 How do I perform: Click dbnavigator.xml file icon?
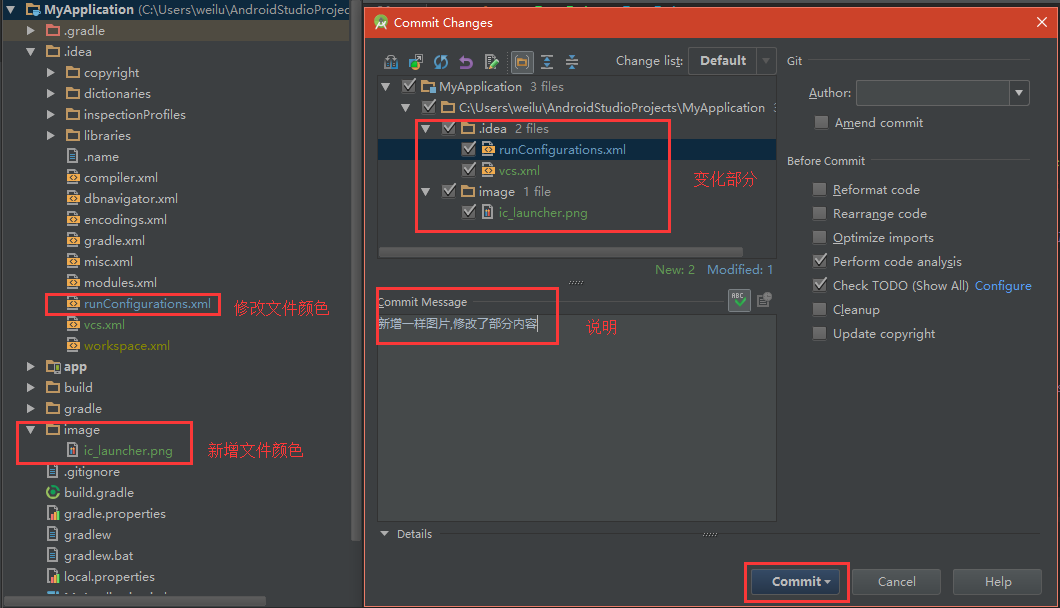pos(73,198)
